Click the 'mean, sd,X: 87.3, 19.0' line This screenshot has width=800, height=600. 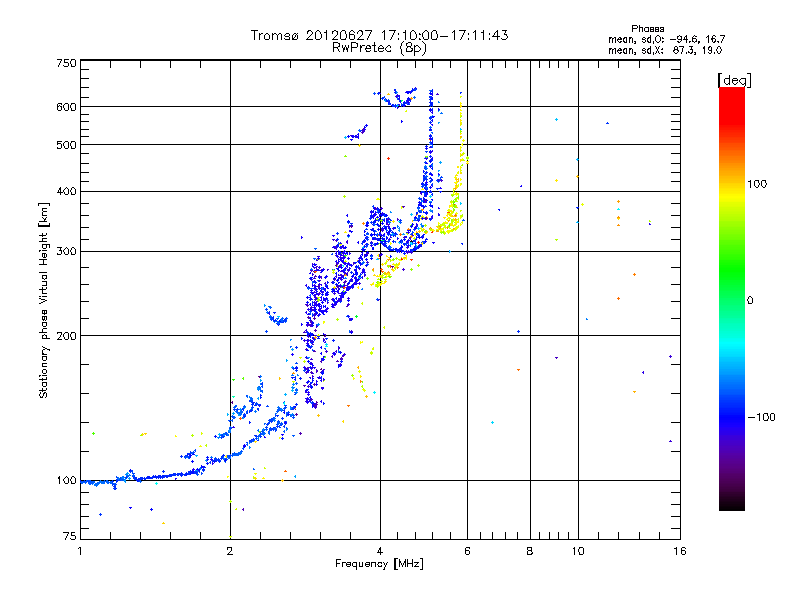click(665, 50)
